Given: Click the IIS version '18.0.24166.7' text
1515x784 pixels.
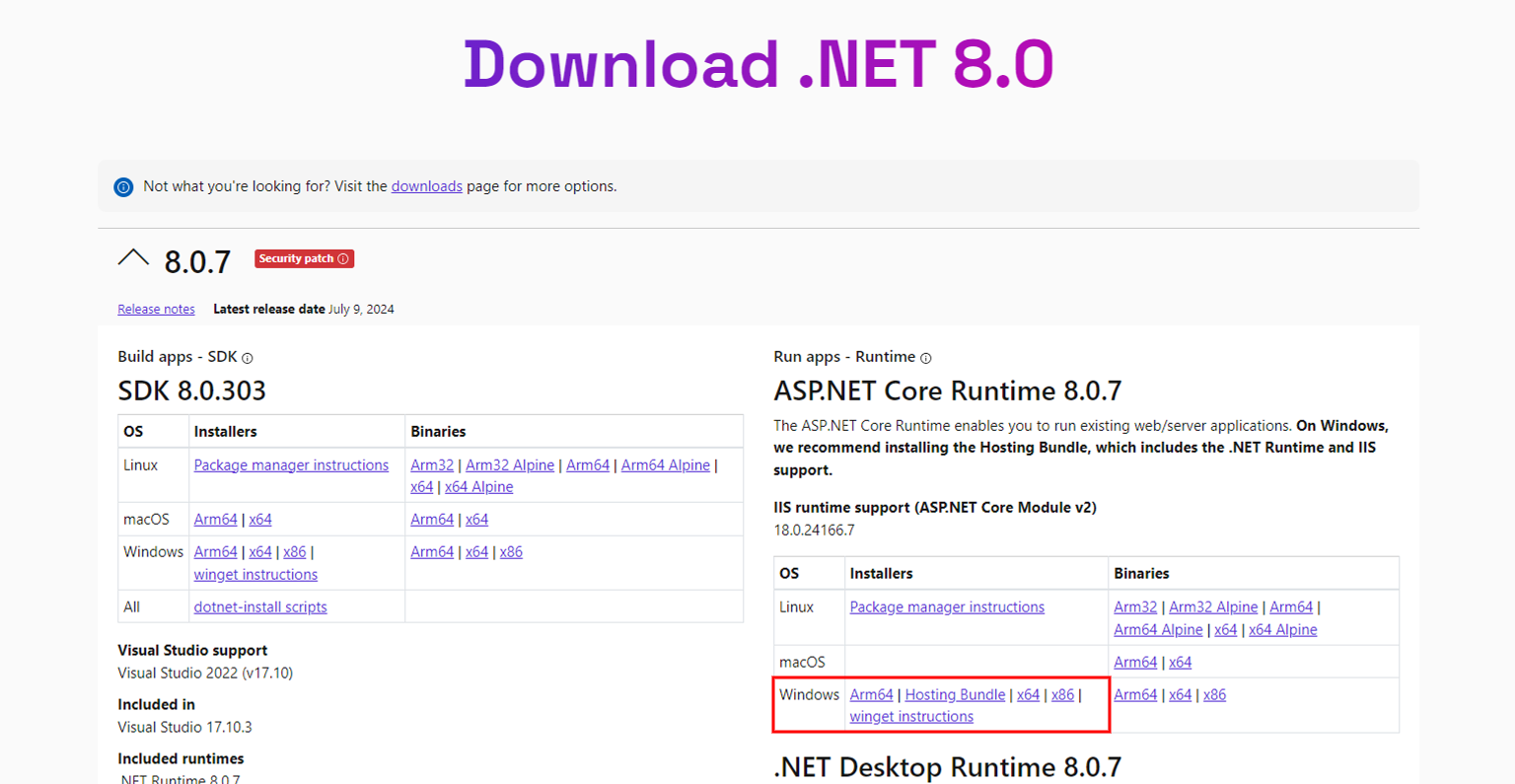Looking at the screenshot, I should [814, 531].
